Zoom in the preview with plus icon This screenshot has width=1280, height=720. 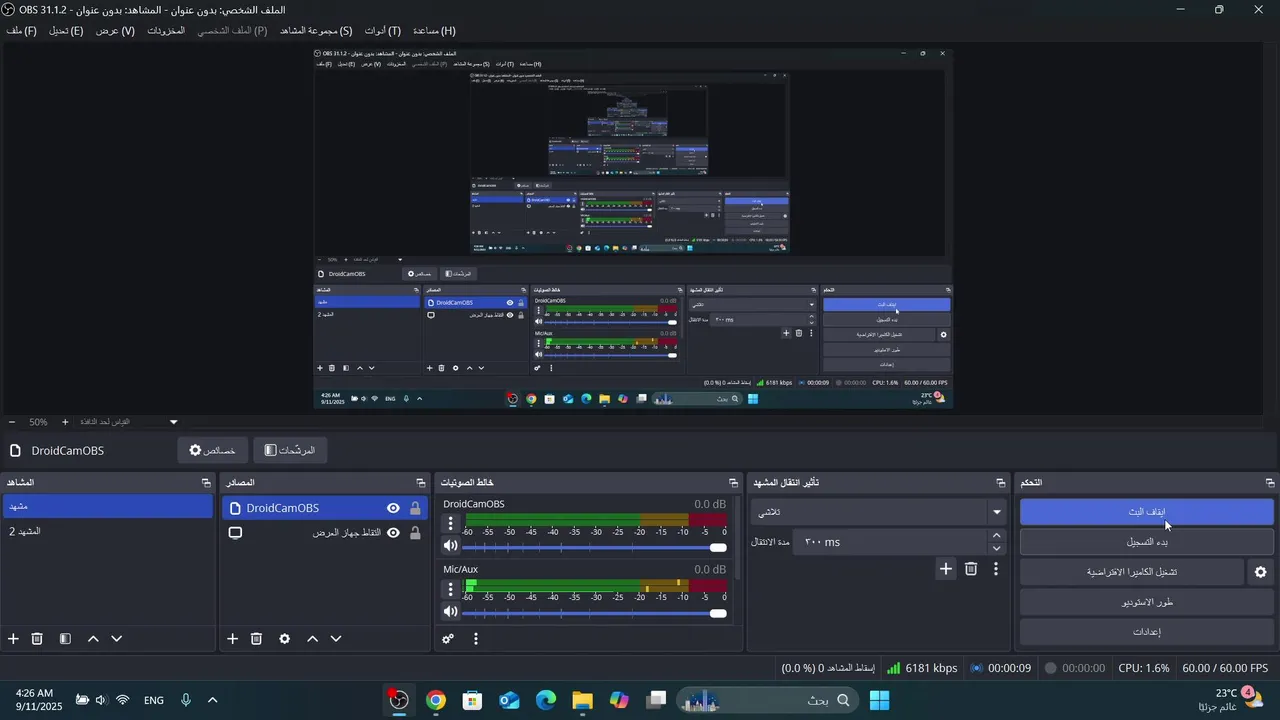pos(66,422)
